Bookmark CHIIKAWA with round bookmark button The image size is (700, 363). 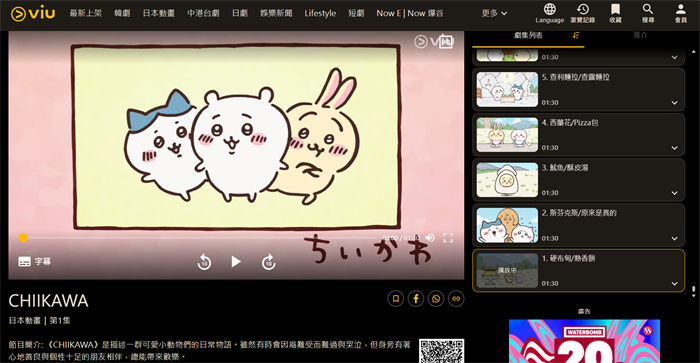396,298
